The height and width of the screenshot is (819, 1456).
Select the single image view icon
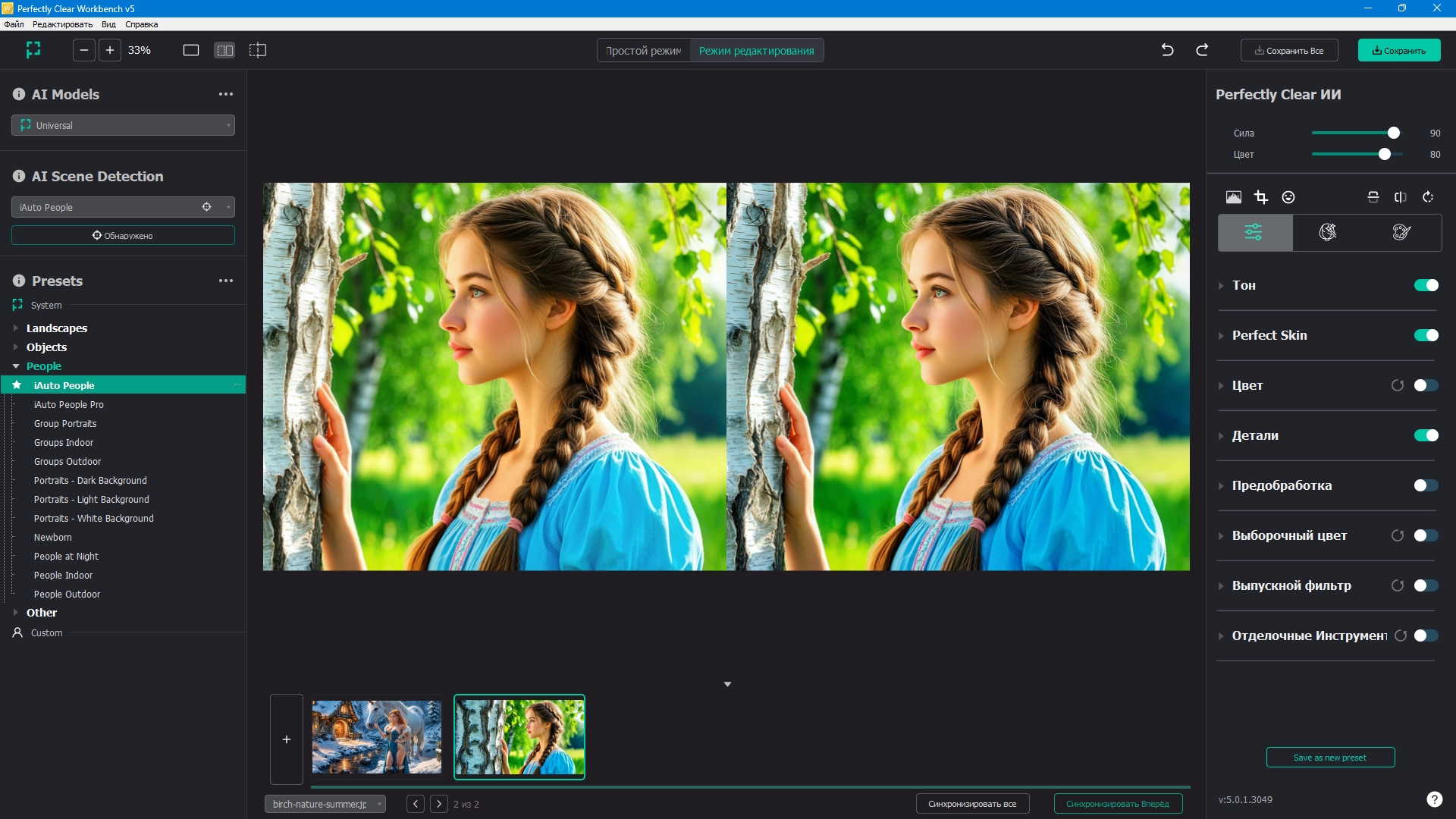(191, 50)
